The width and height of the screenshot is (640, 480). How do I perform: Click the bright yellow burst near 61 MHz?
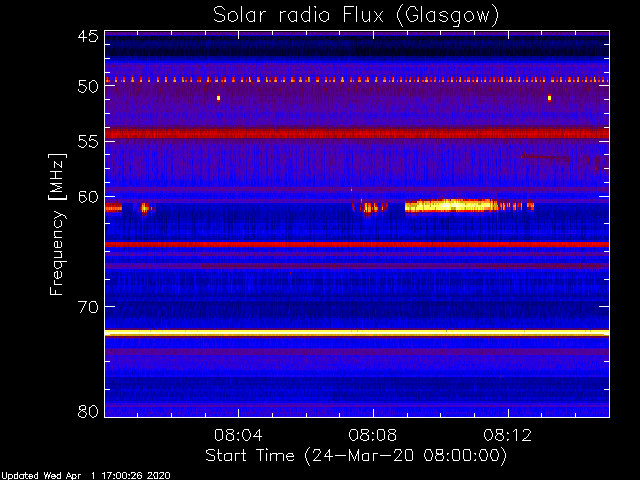469,206
